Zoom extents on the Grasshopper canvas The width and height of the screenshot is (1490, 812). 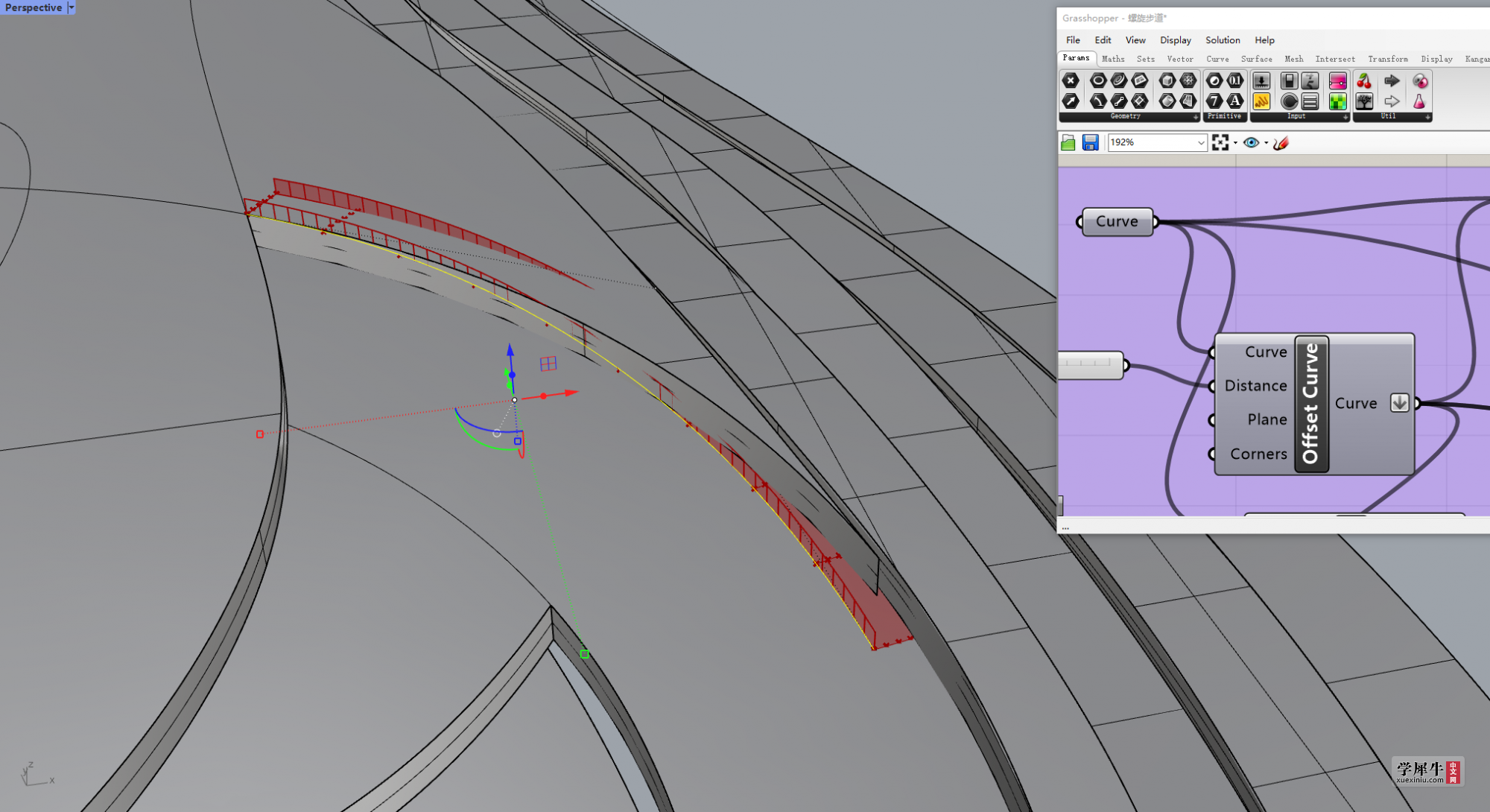(1220, 142)
